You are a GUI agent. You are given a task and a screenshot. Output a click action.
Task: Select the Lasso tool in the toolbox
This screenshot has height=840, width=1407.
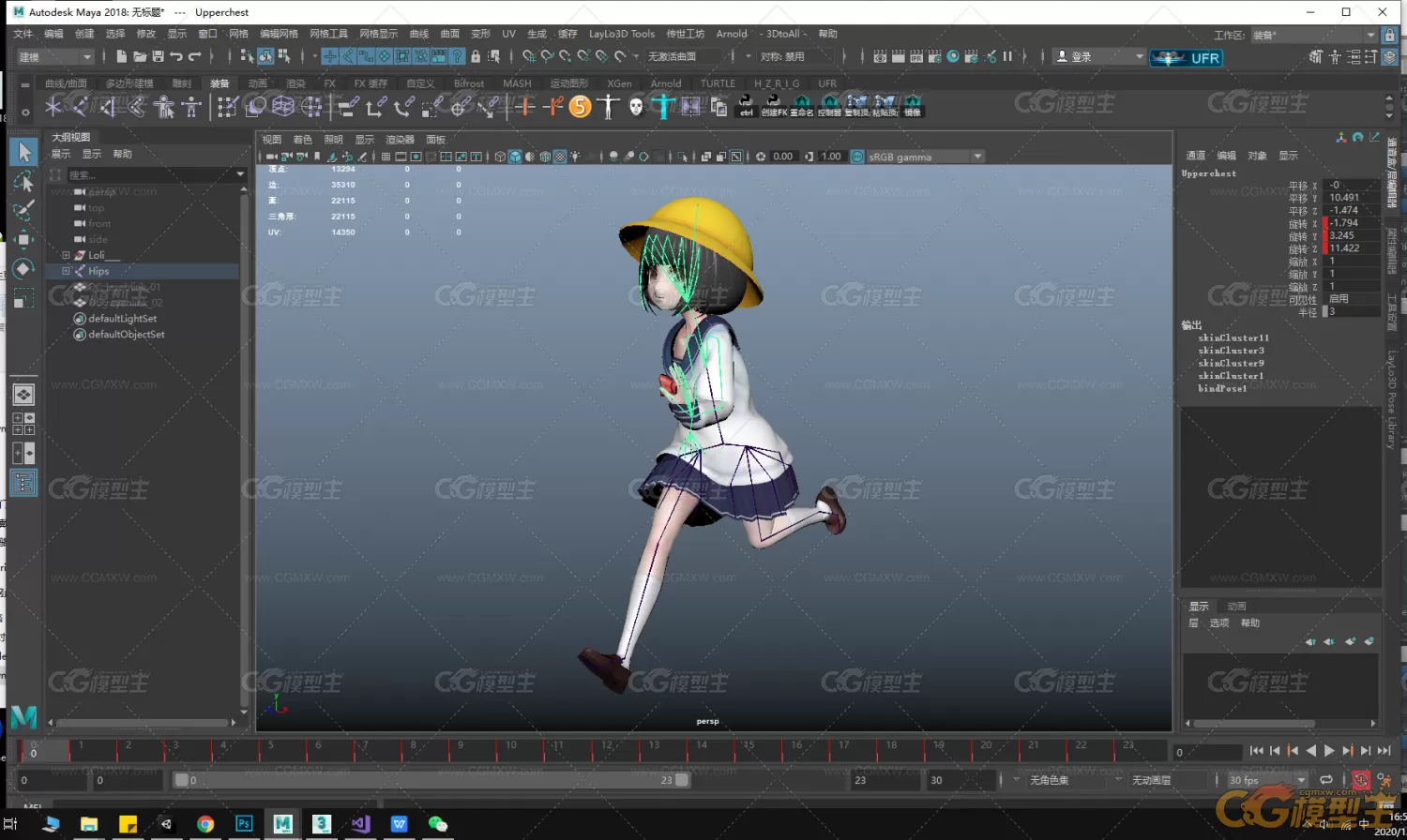tap(24, 180)
